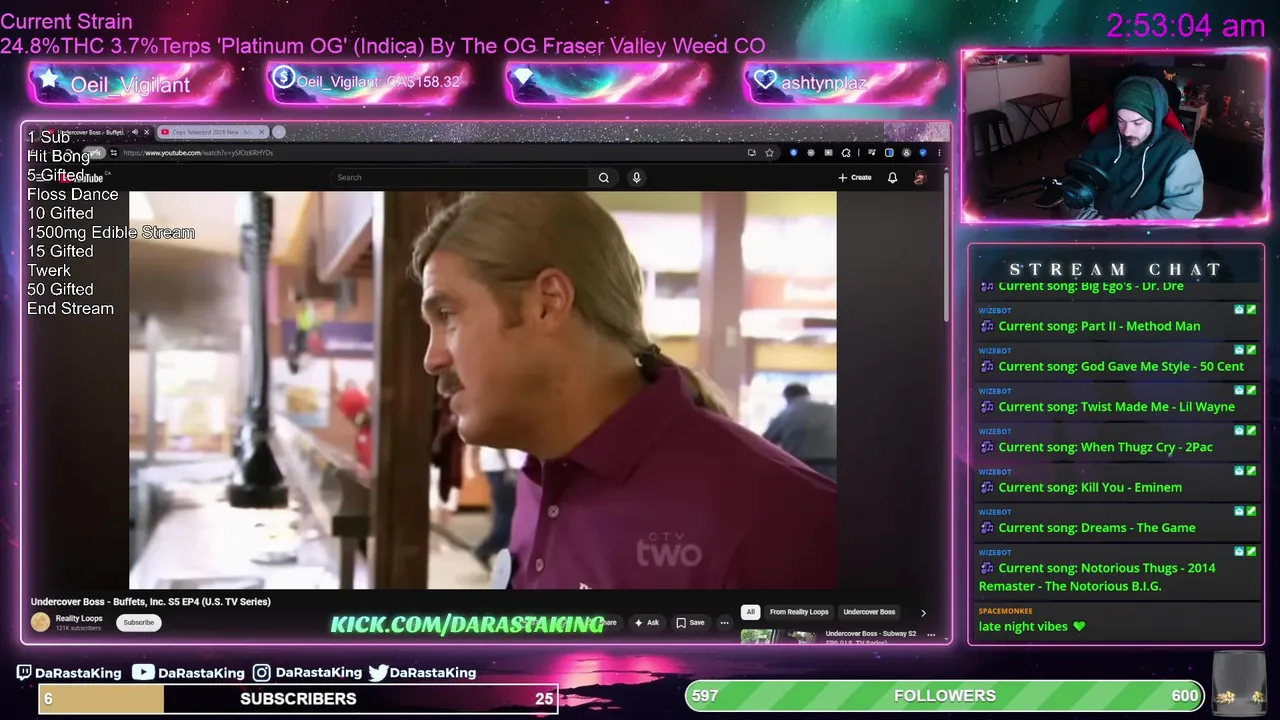This screenshot has height=720, width=1280.
Task: Select the From Reality Loops chip
Action: tap(799, 612)
